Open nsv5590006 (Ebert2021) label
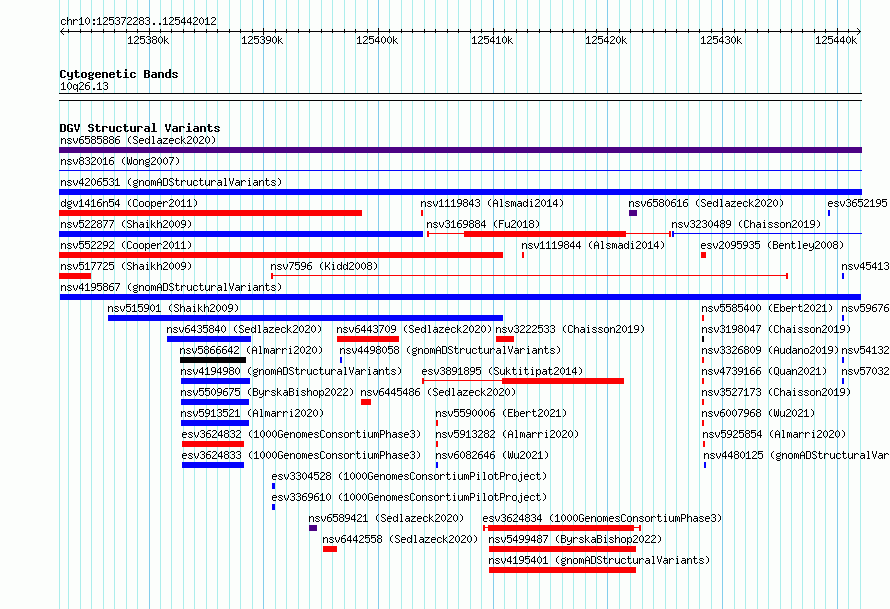This screenshot has height=609, width=890. coord(501,413)
